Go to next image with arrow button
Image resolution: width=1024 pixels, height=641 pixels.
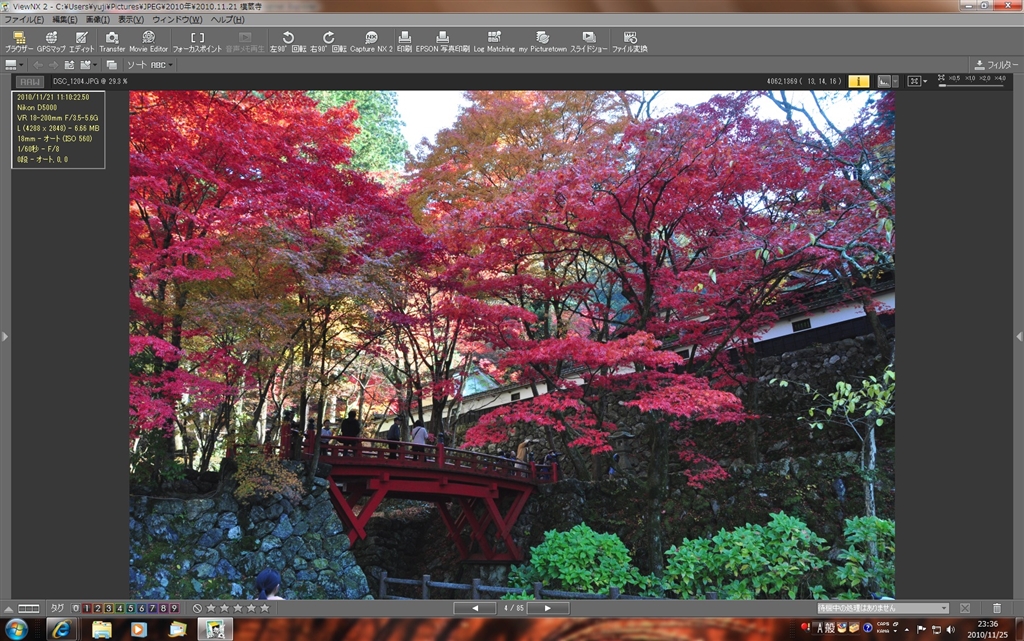point(548,608)
